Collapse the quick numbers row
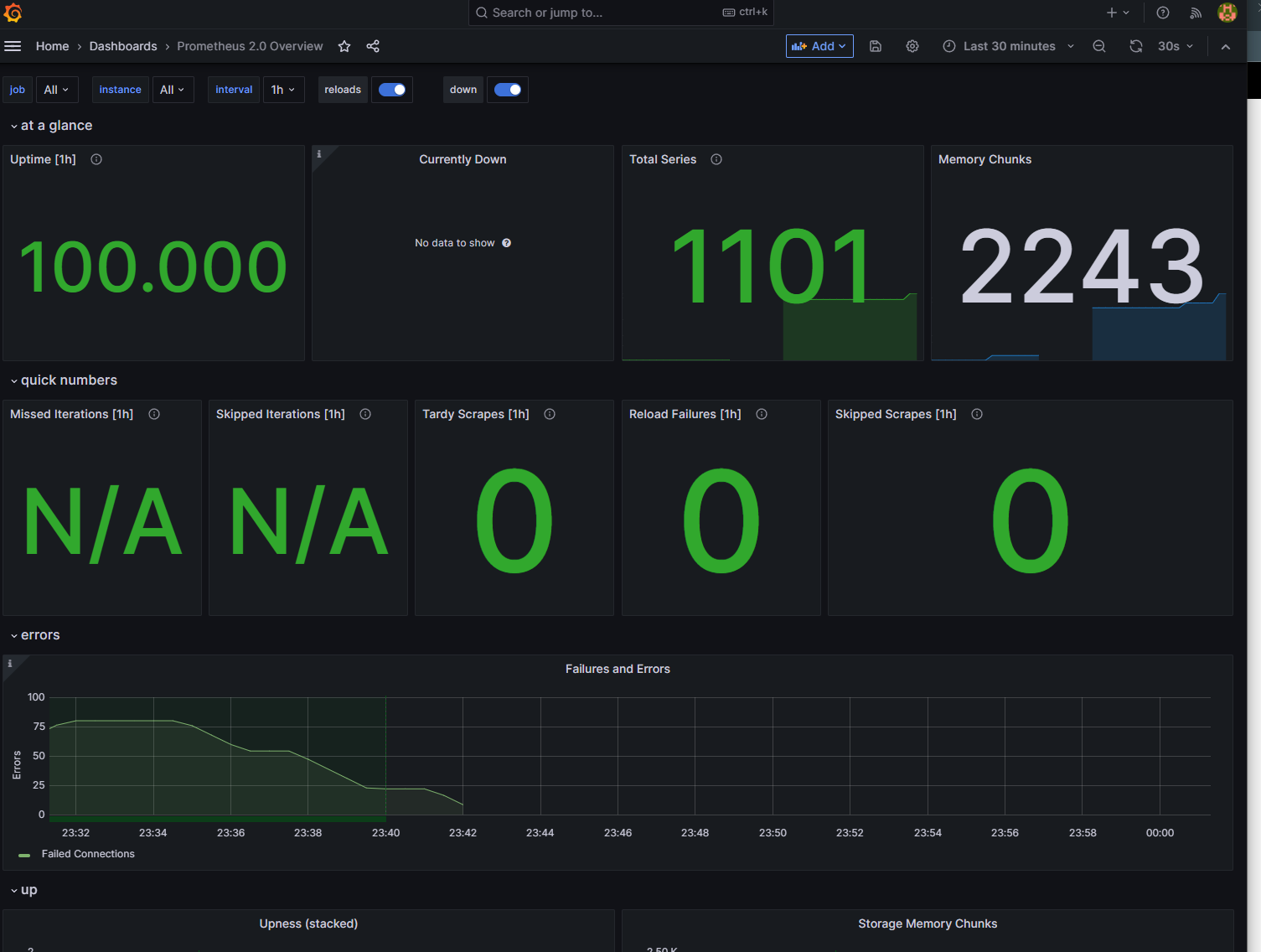Viewport: 1261px width, 952px height. [65, 380]
